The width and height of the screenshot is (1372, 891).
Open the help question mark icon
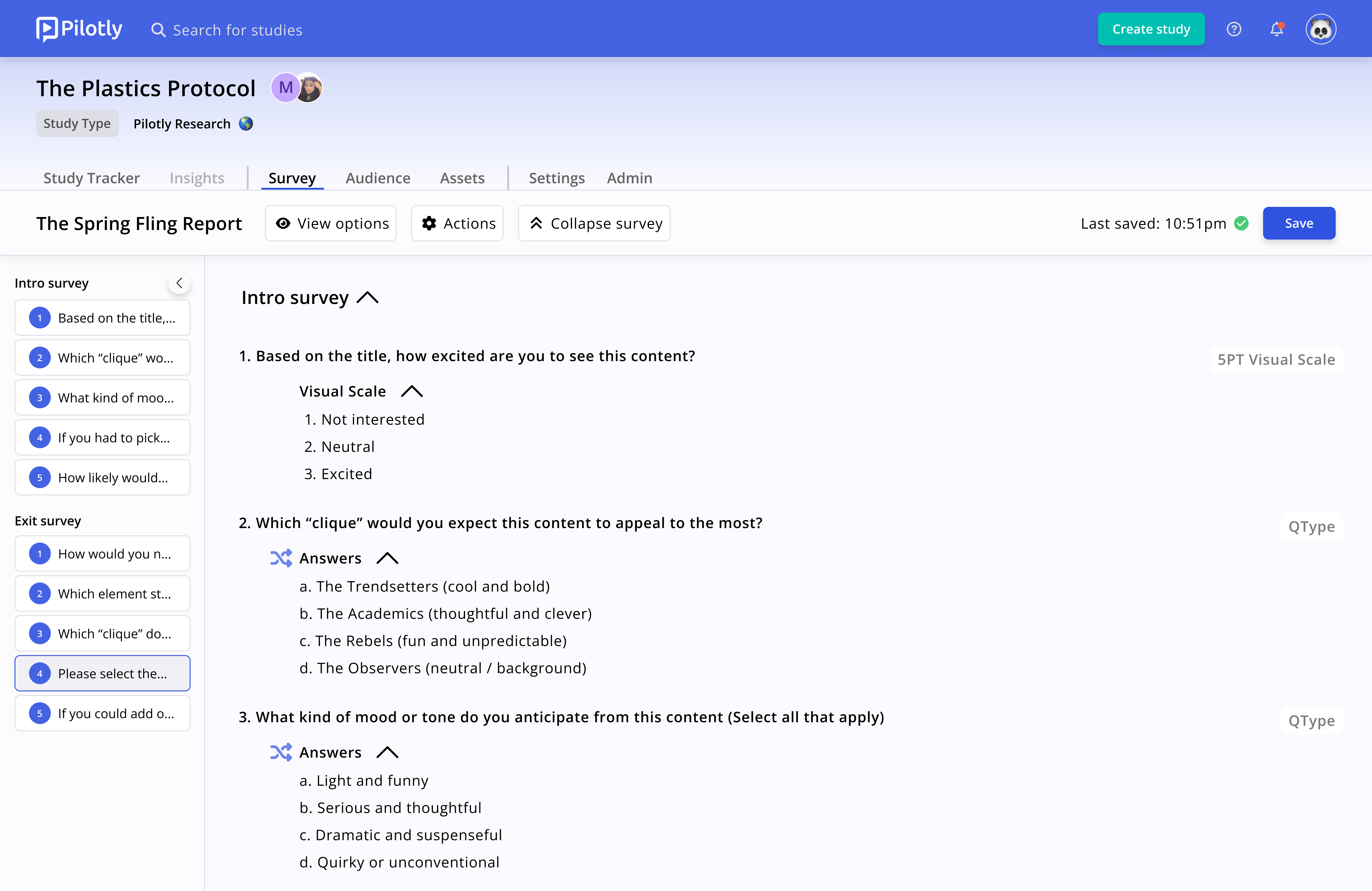pos(1234,29)
